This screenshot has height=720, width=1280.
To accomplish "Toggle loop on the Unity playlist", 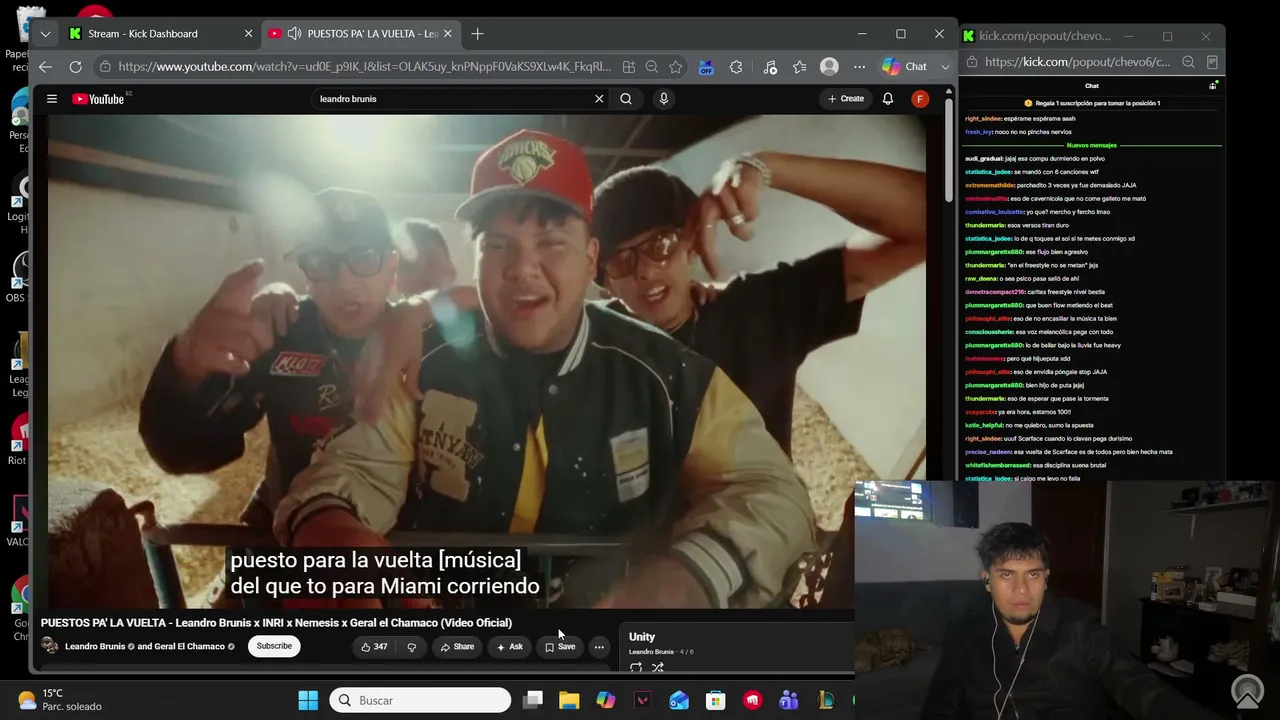I will (x=636, y=667).
